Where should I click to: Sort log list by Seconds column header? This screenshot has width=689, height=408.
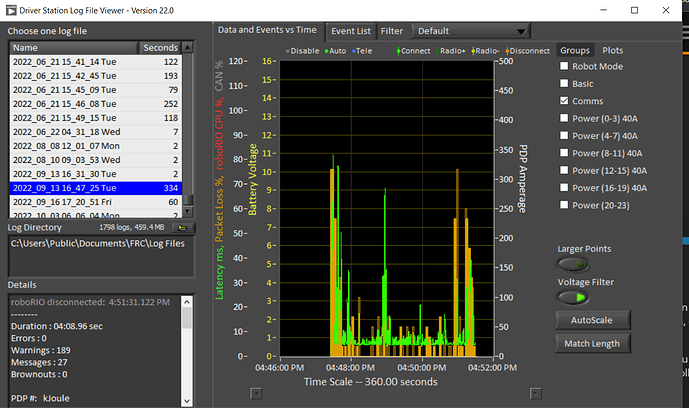pos(160,47)
